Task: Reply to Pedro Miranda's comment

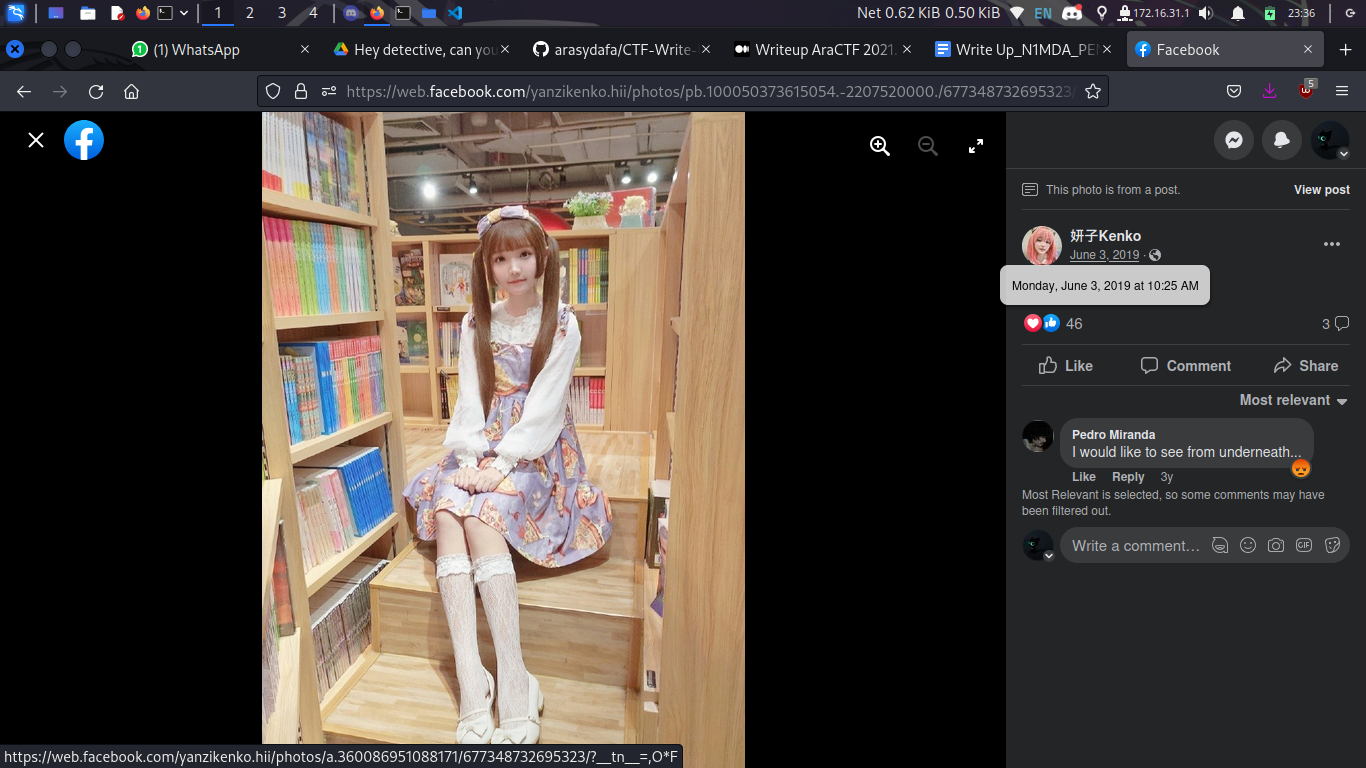Action: coord(1128,477)
